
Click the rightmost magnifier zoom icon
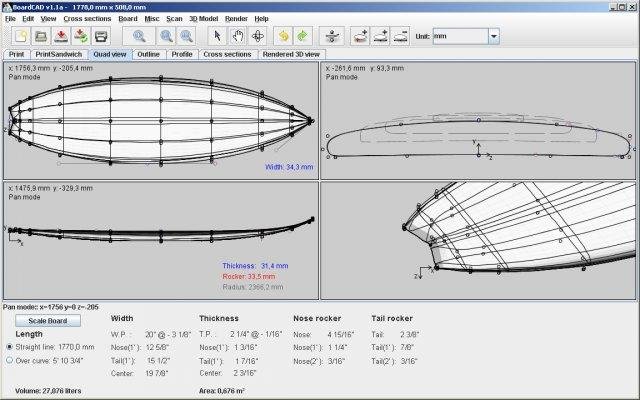(x=186, y=36)
